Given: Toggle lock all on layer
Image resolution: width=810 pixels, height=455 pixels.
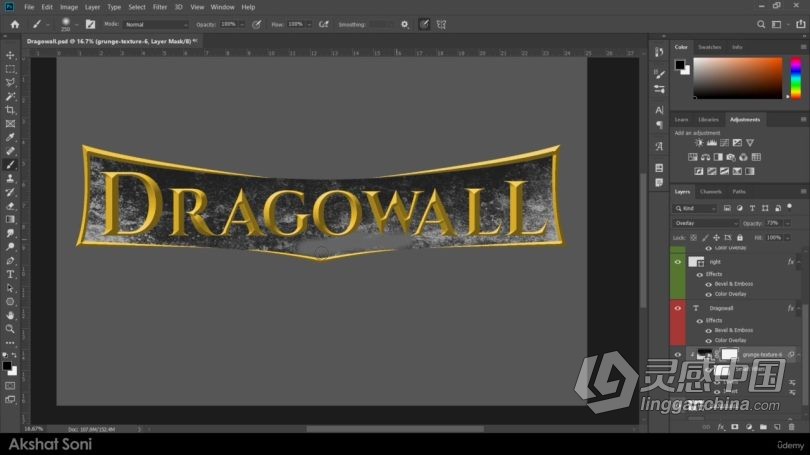Looking at the screenshot, I should (x=740, y=238).
